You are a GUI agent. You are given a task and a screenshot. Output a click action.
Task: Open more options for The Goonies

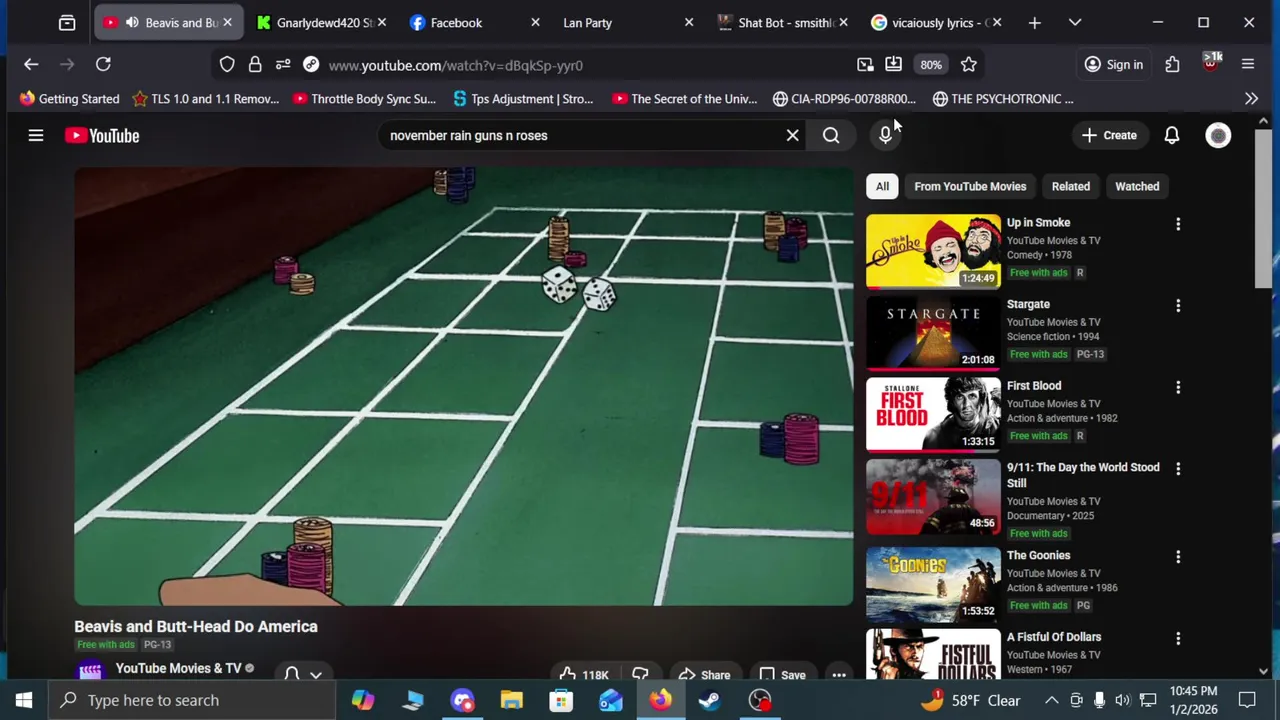[x=1178, y=556]
